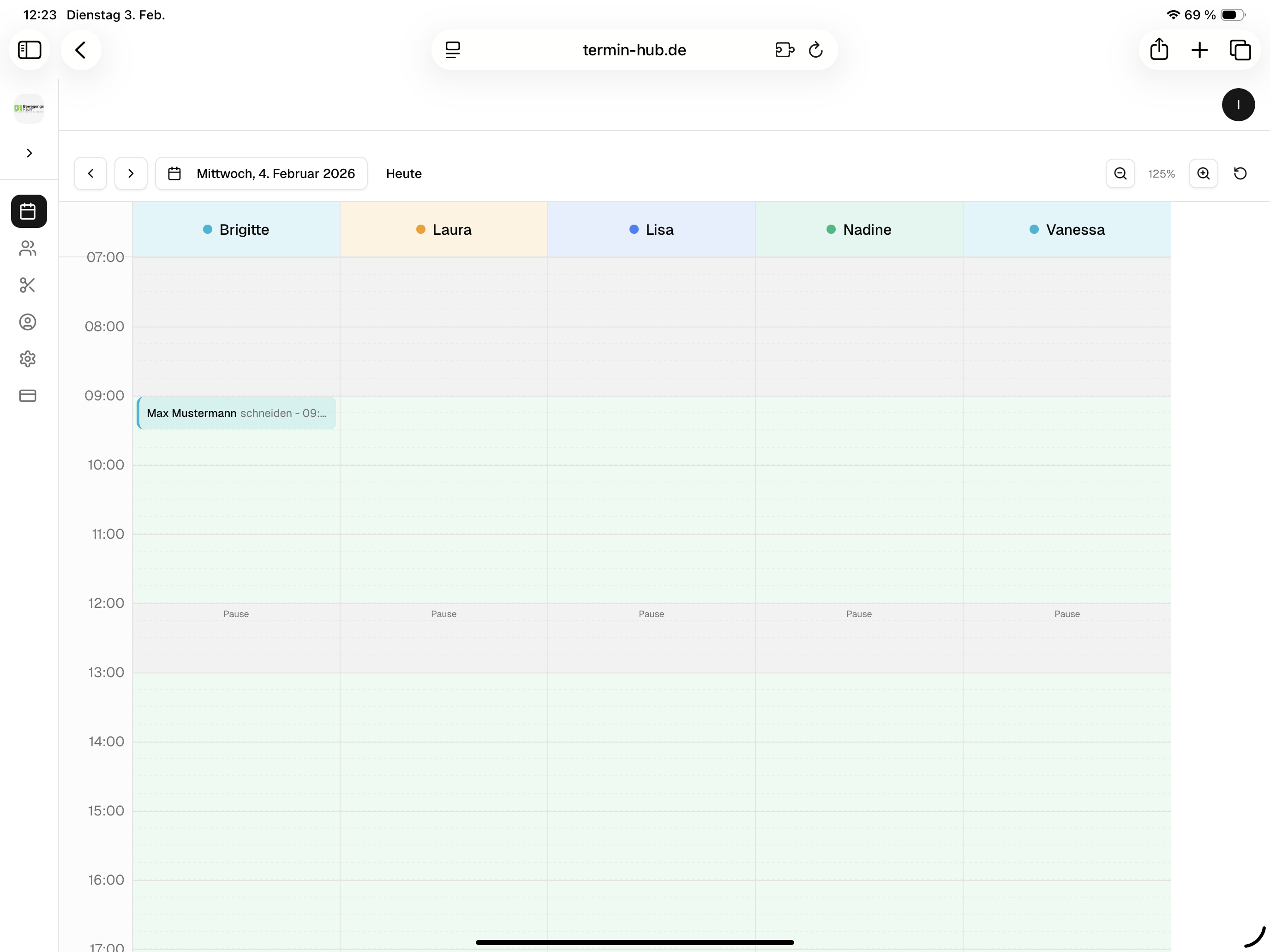Go to next day

(131, 173)
